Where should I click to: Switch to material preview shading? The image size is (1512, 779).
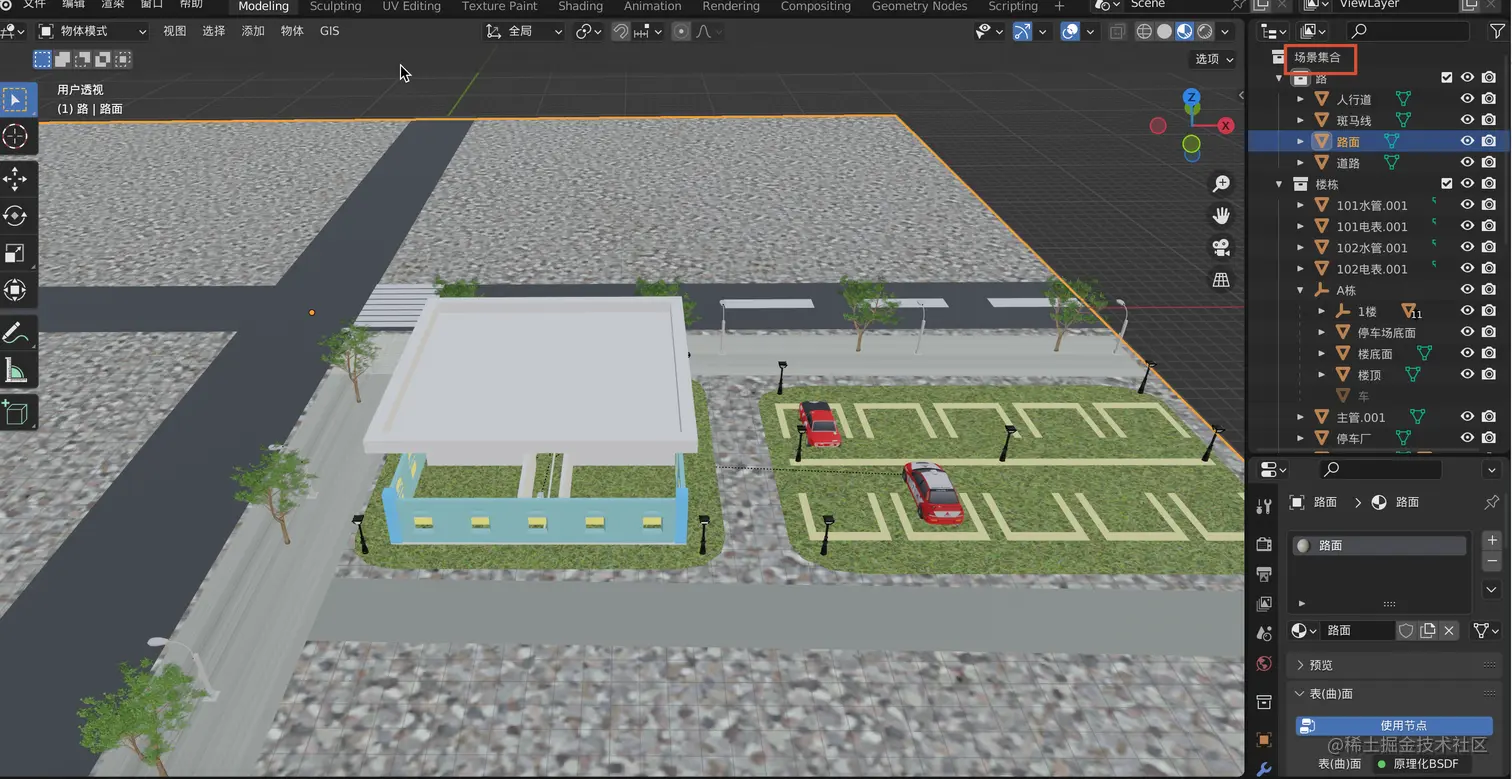click(x=1185, y=32)
